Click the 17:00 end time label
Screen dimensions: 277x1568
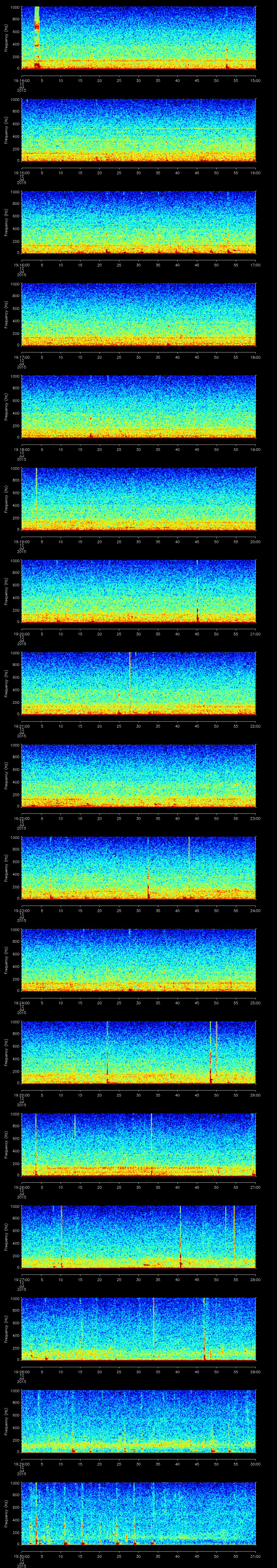(255, 265)
